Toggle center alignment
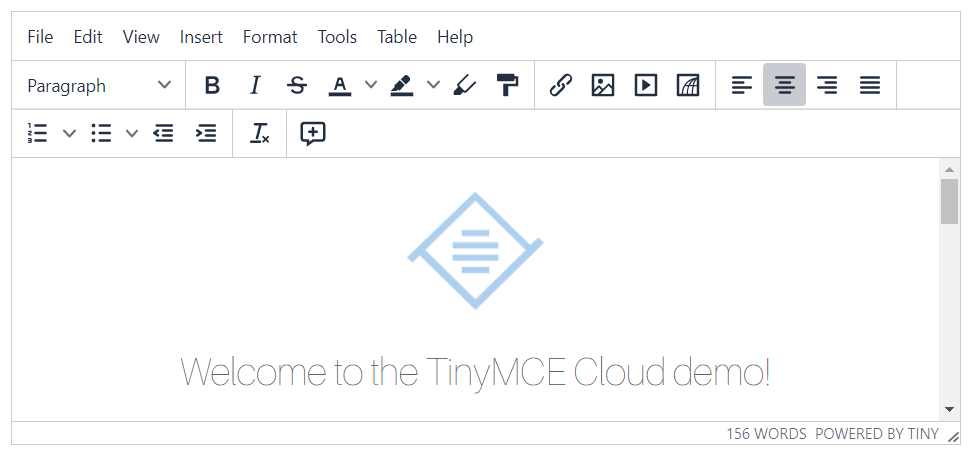 [x=785, y=85]
